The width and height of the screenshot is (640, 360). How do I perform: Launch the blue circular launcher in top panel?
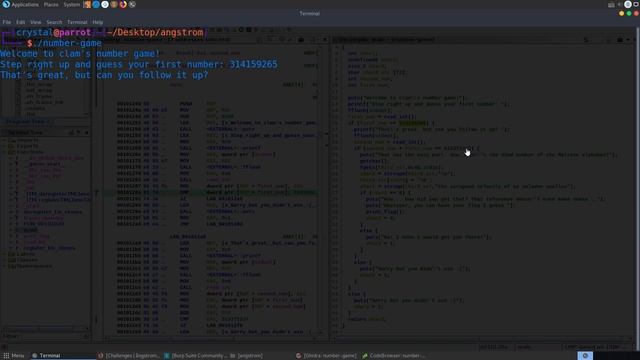96,4
